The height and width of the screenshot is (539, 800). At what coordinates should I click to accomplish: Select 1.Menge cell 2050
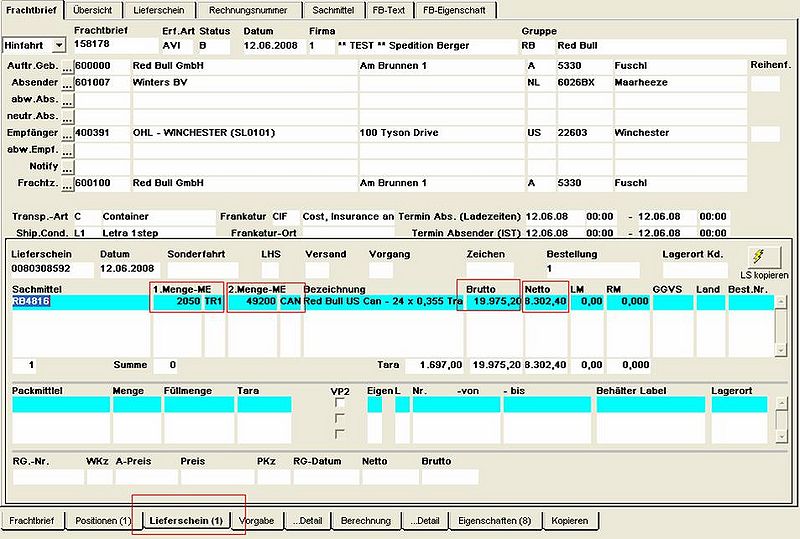click(178, 302)
